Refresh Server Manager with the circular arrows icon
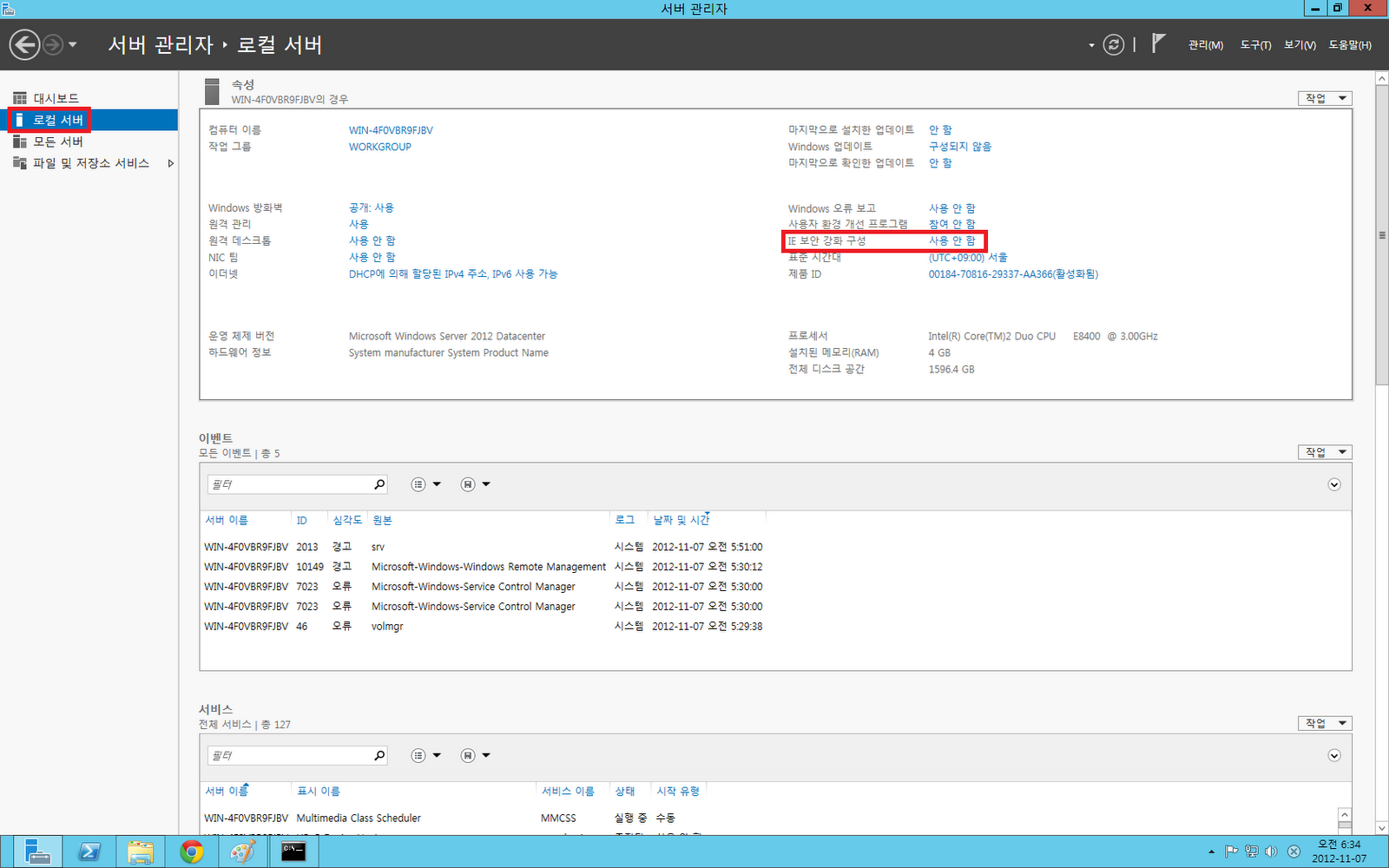The height and width of the screenshot is (868, 1389). [1113, 44]
